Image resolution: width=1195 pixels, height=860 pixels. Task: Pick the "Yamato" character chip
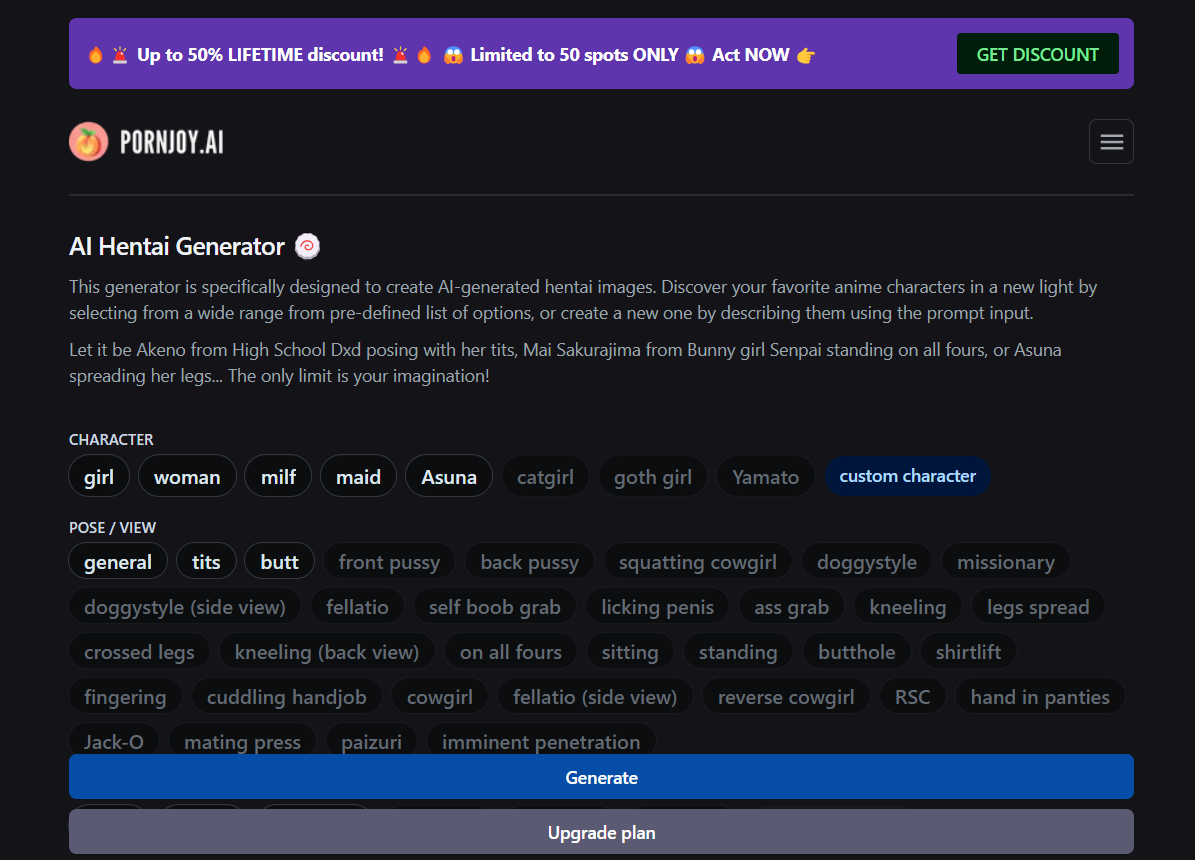[x=765, y=477]
